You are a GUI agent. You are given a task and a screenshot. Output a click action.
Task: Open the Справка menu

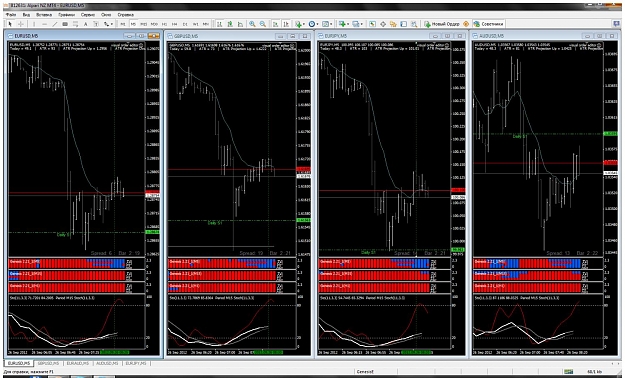pos(126,14)
